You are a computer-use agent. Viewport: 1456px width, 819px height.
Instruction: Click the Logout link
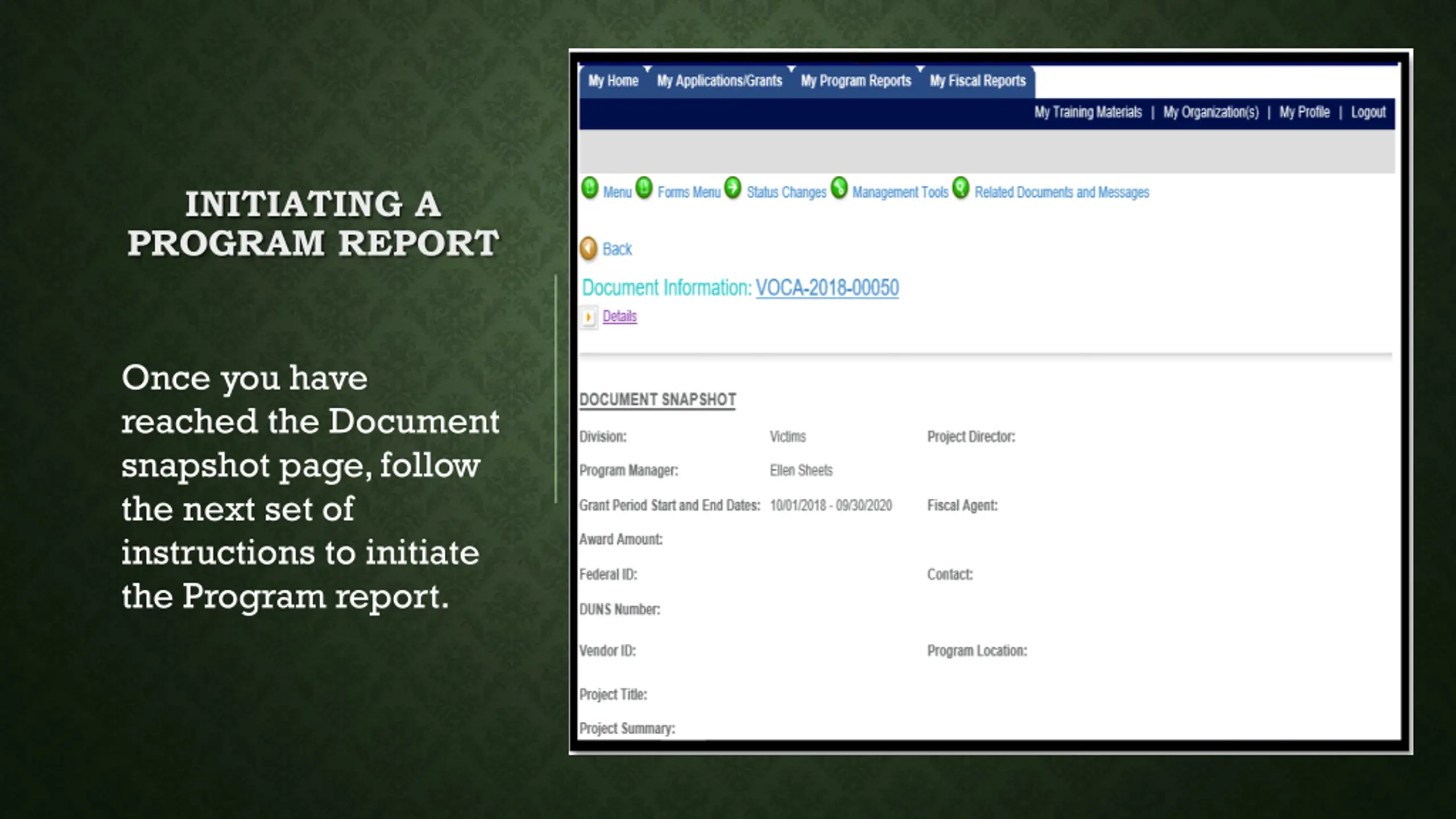click(x=1368, y=112)
